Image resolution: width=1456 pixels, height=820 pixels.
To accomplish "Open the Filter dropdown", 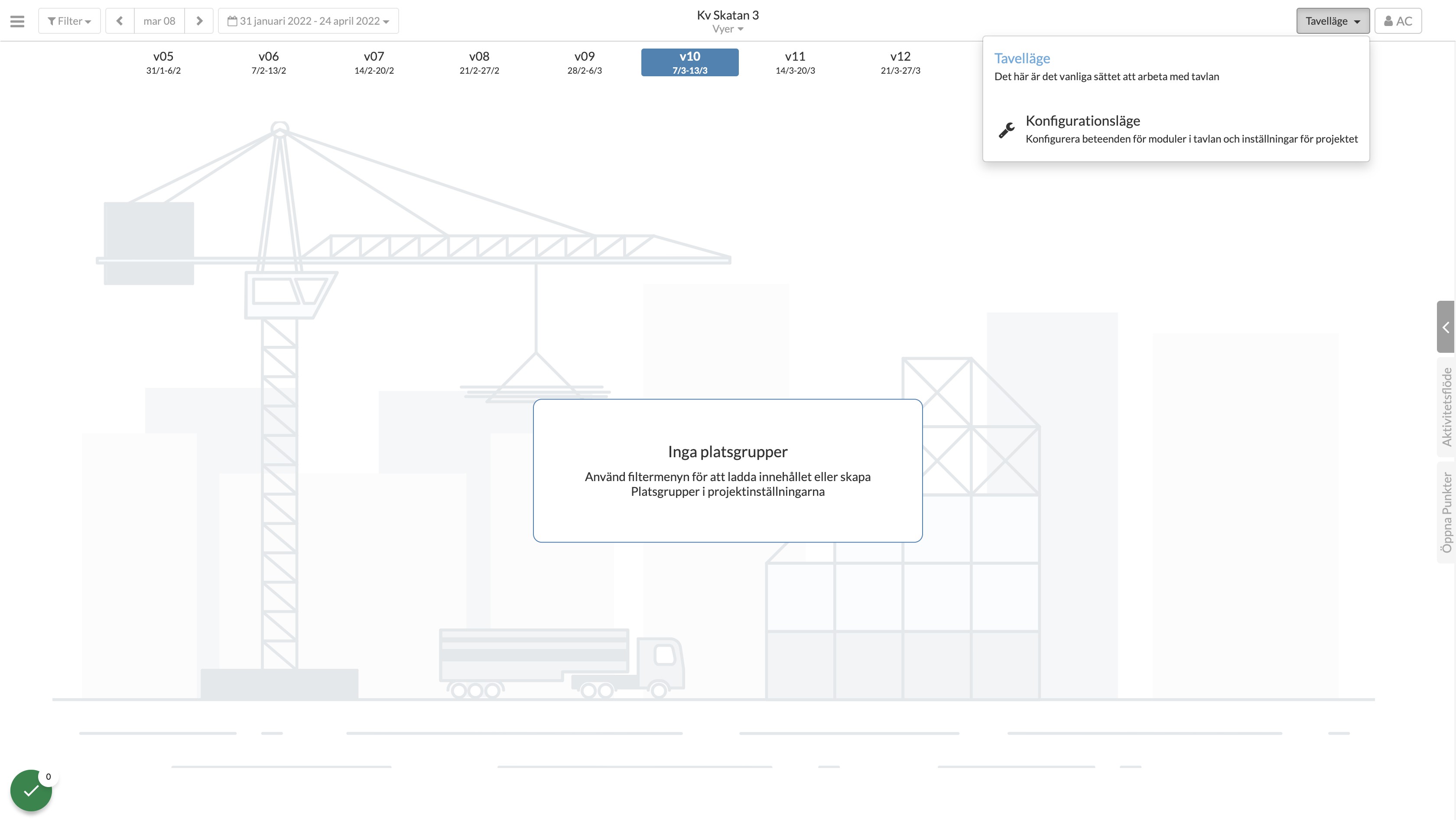I will (69, 21).
